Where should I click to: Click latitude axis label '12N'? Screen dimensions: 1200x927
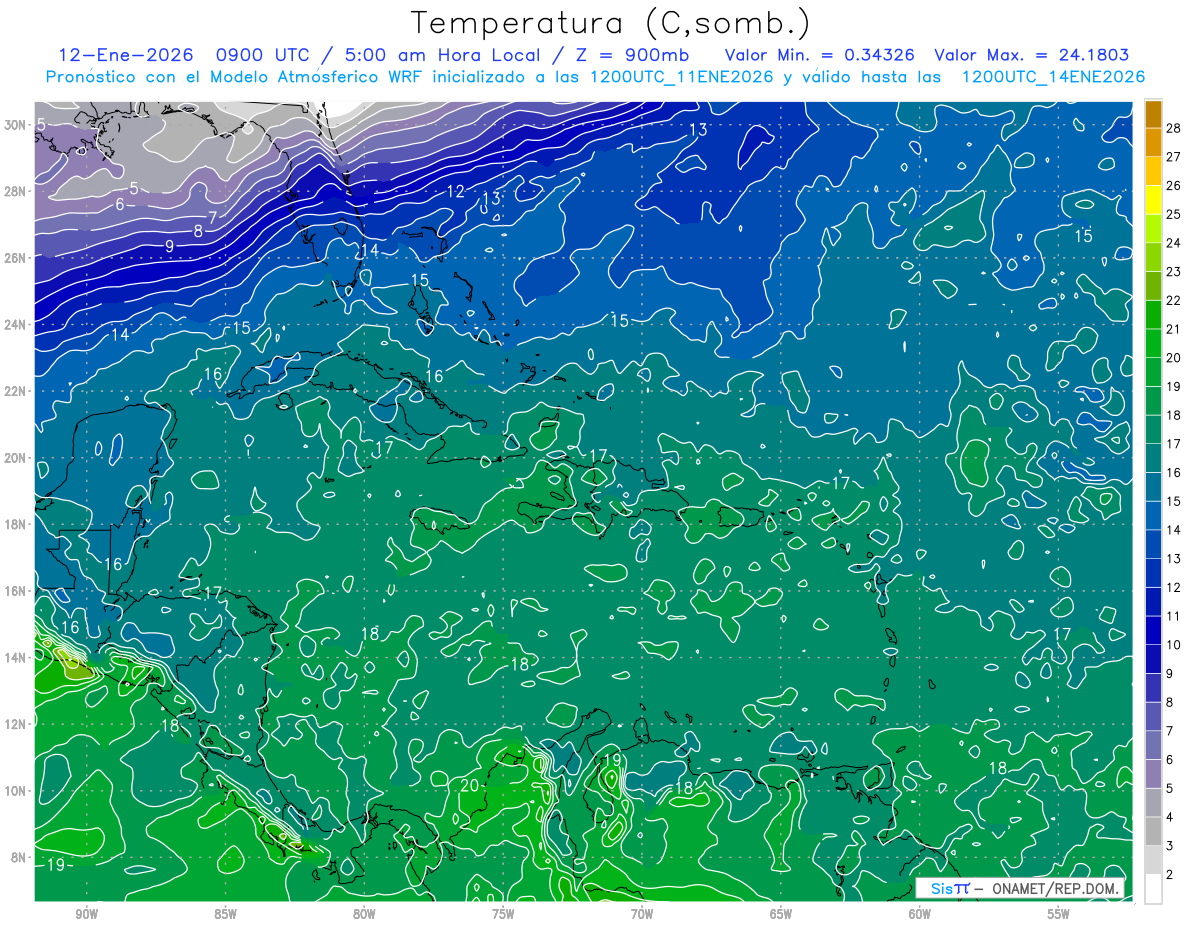point(16,724)
